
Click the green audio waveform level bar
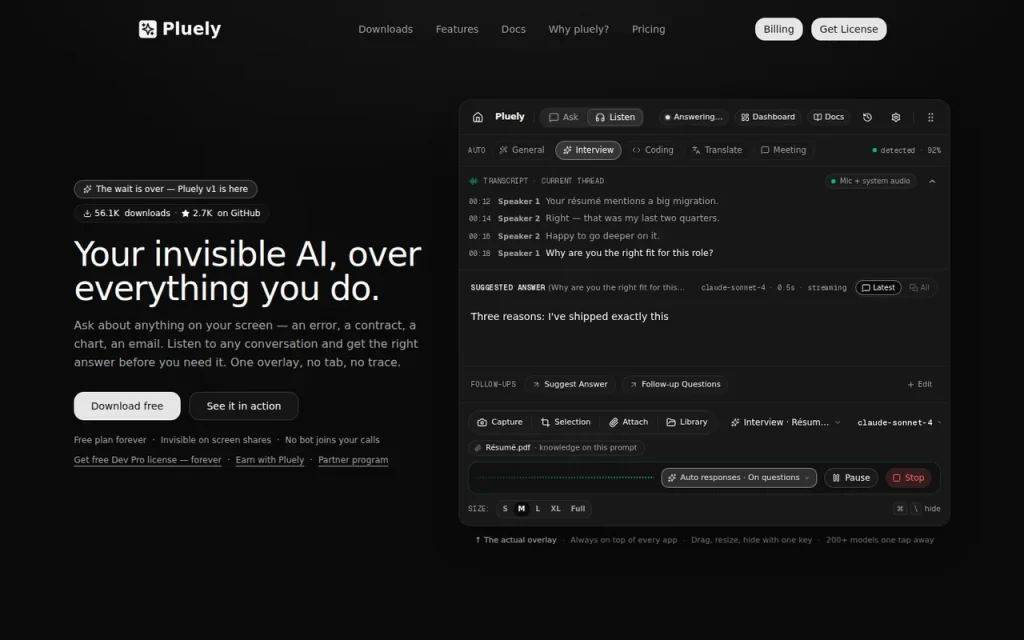[x=566, y=477]
